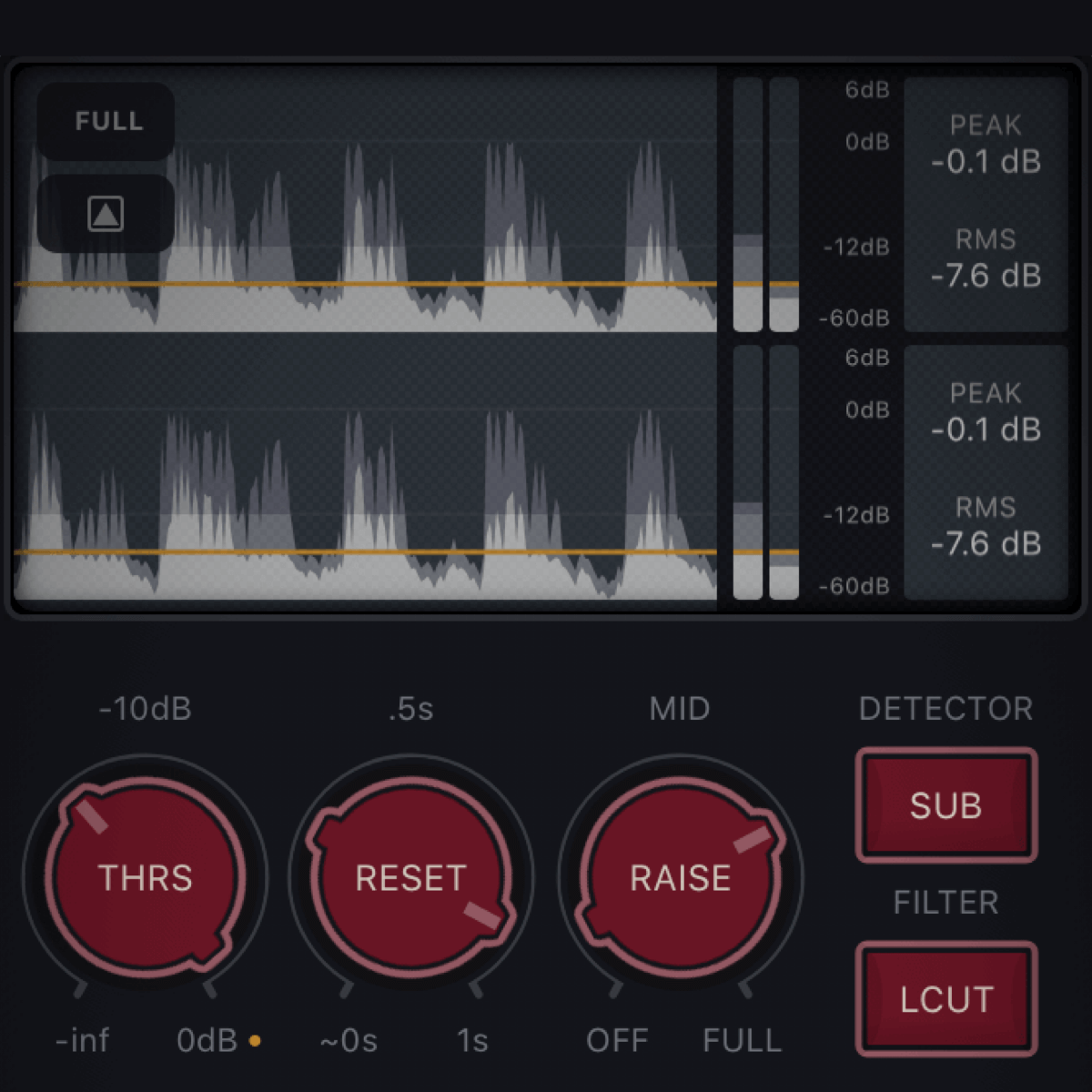The width and height of the screenshot is (1092, 1092).
Task: Click the upper channel RMS readout
Action: point(986,259)
